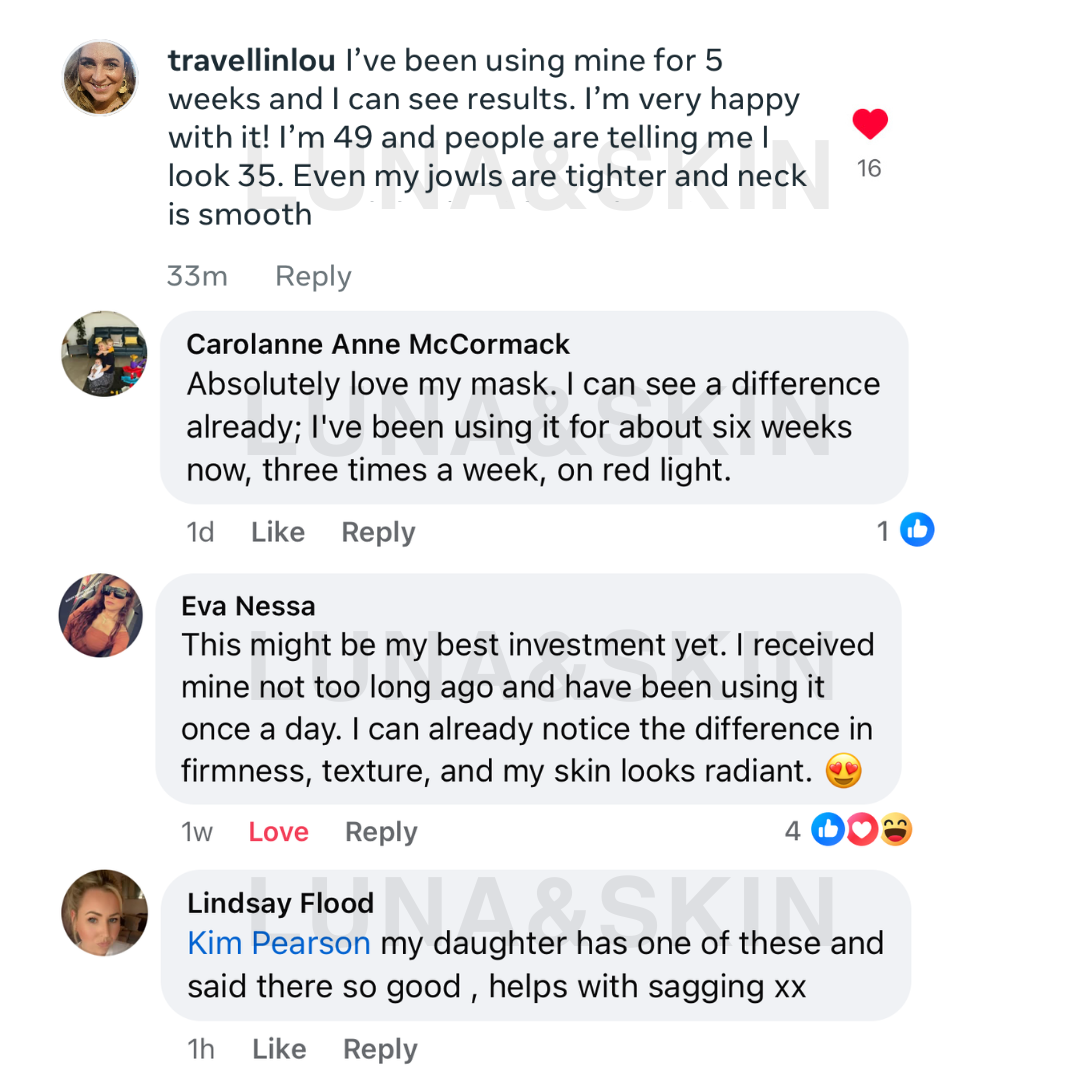
Task: Open travellinlou's profile picture
Action: (100, 78)
